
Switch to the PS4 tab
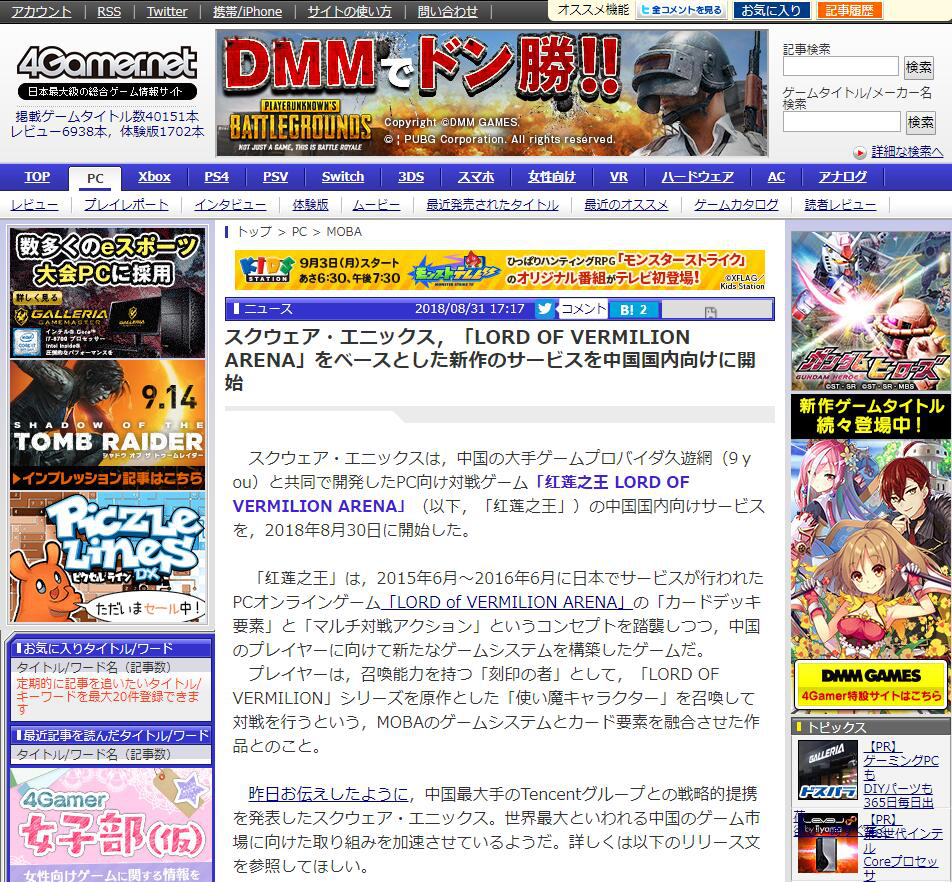click(216, 177)
